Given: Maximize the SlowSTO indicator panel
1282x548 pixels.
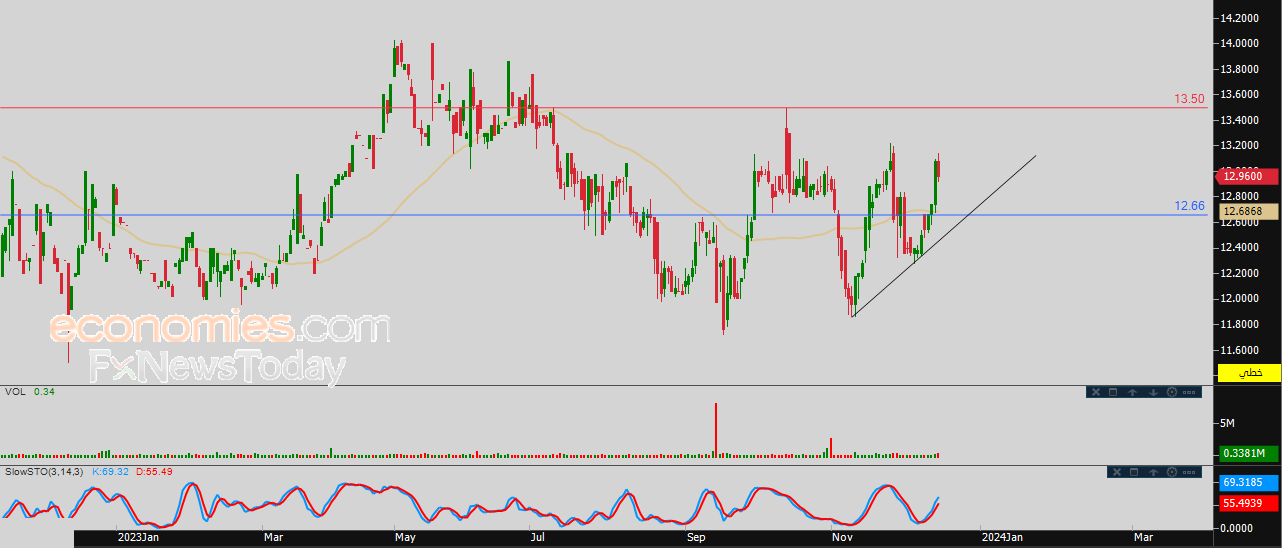Looking at the screenshot, I should pyautogui.click(x=1134, y=472).
